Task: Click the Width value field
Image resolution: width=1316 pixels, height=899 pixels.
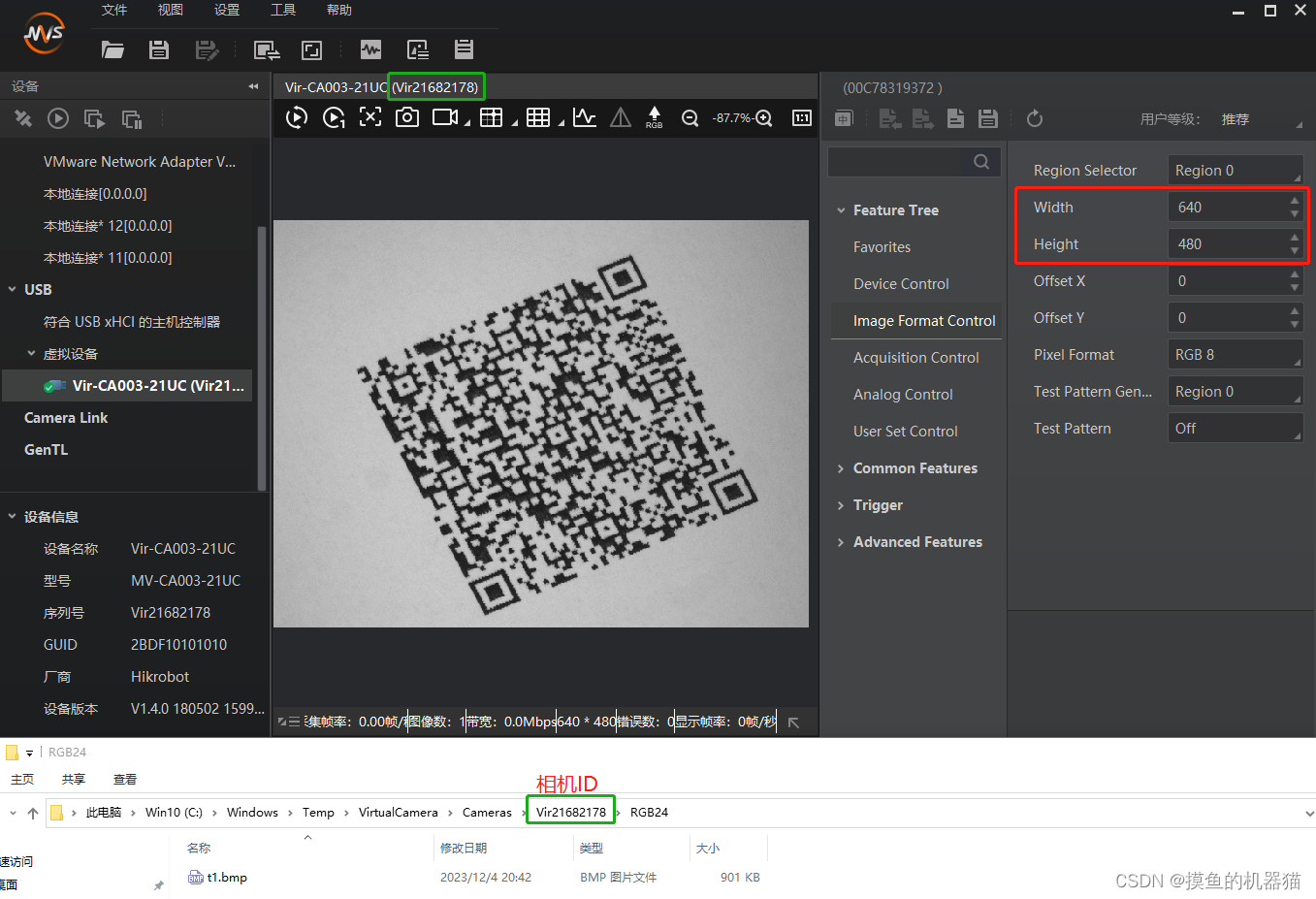Action: tap(1227, 208)
